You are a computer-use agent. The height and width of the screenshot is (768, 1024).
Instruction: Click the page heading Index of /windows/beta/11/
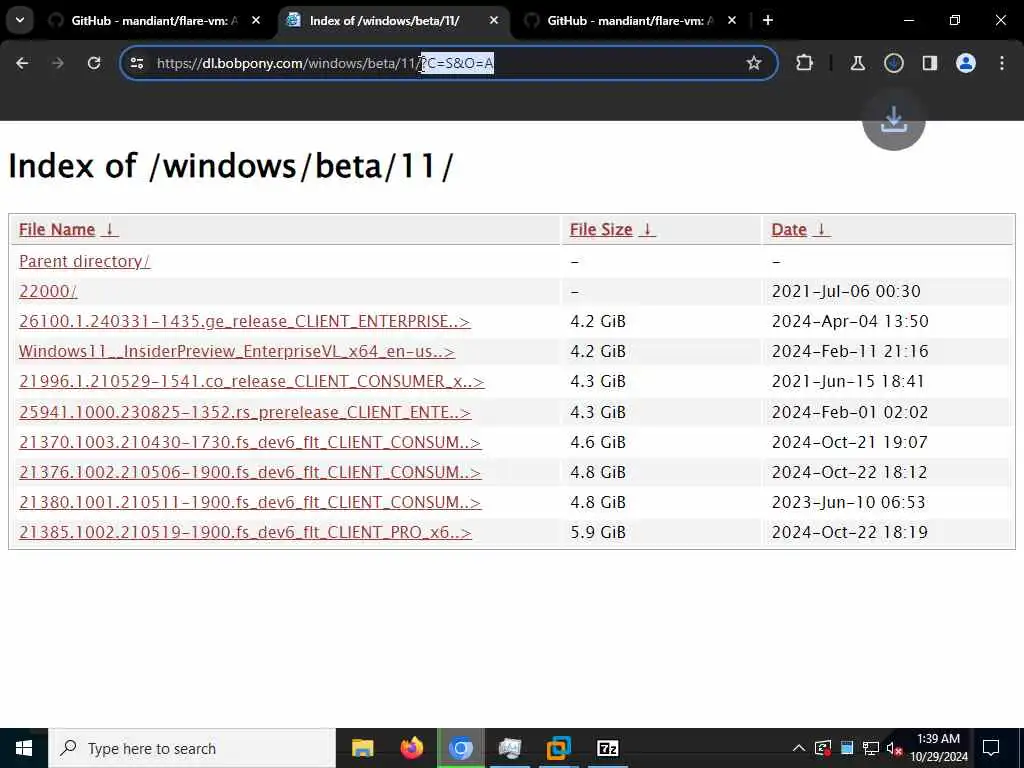[x=230, y=166]
